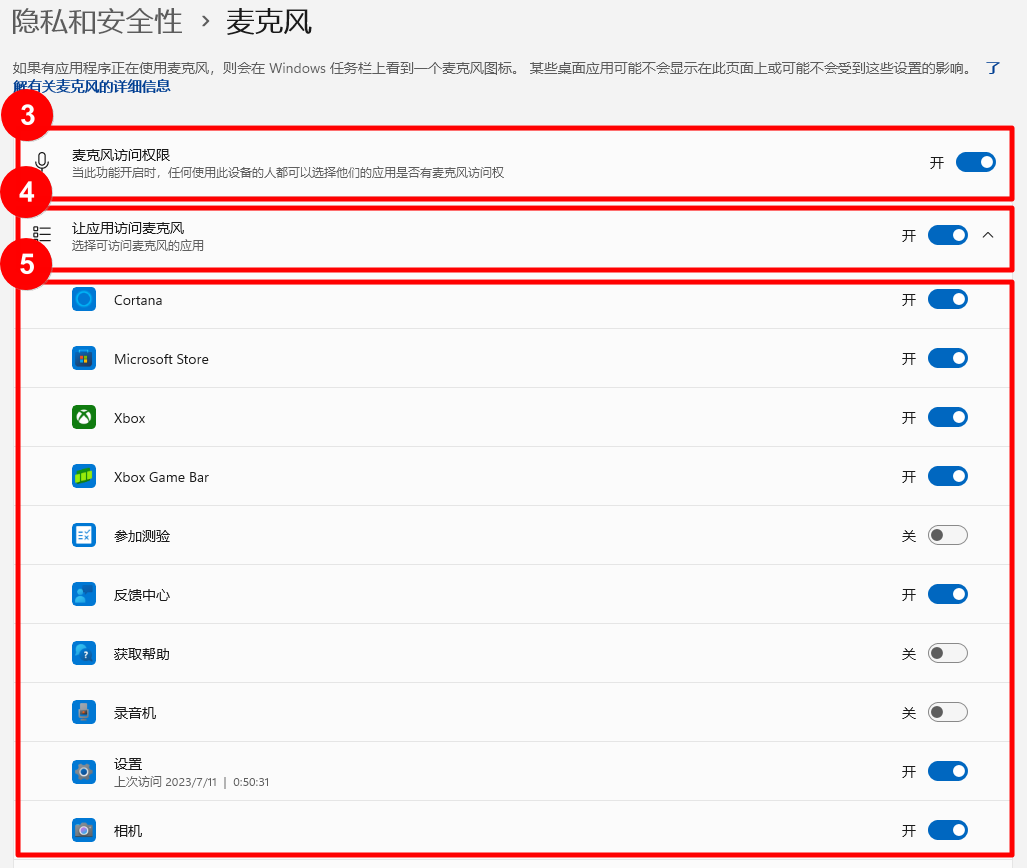Viewport: 1027px width, 868px height.
Task: Click the 获取帮助 app icon
Action: 84,653
